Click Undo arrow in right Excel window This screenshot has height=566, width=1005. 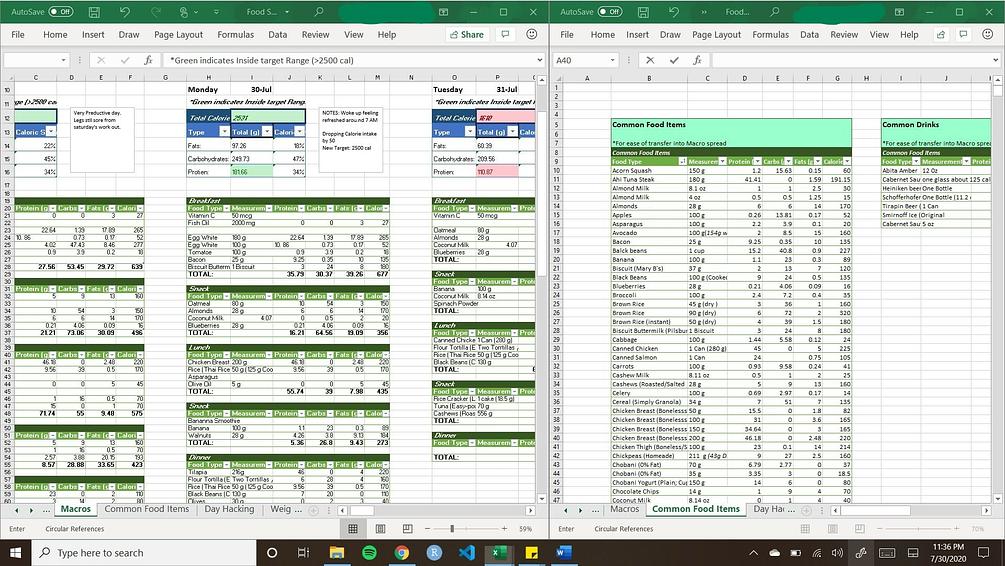[674, 12]
